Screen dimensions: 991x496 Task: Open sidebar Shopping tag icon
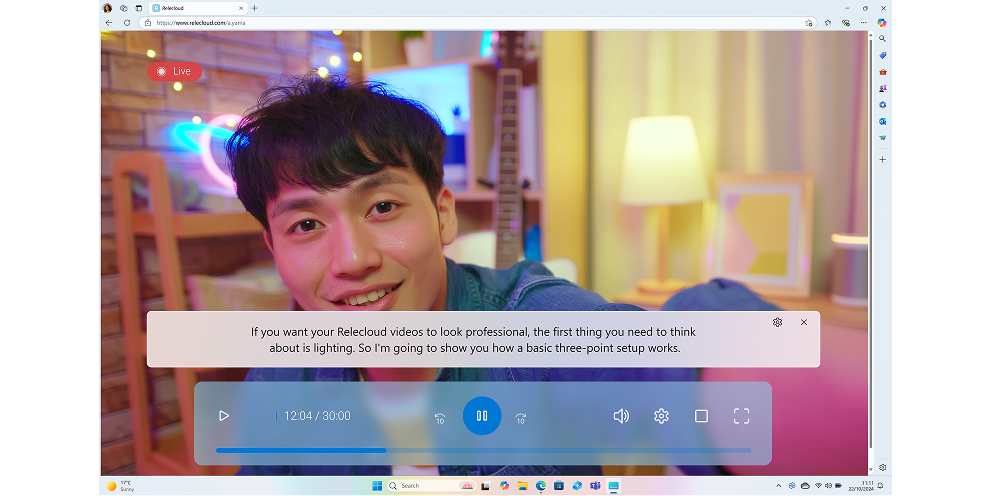pyautogui.click(x=882, y=56)
